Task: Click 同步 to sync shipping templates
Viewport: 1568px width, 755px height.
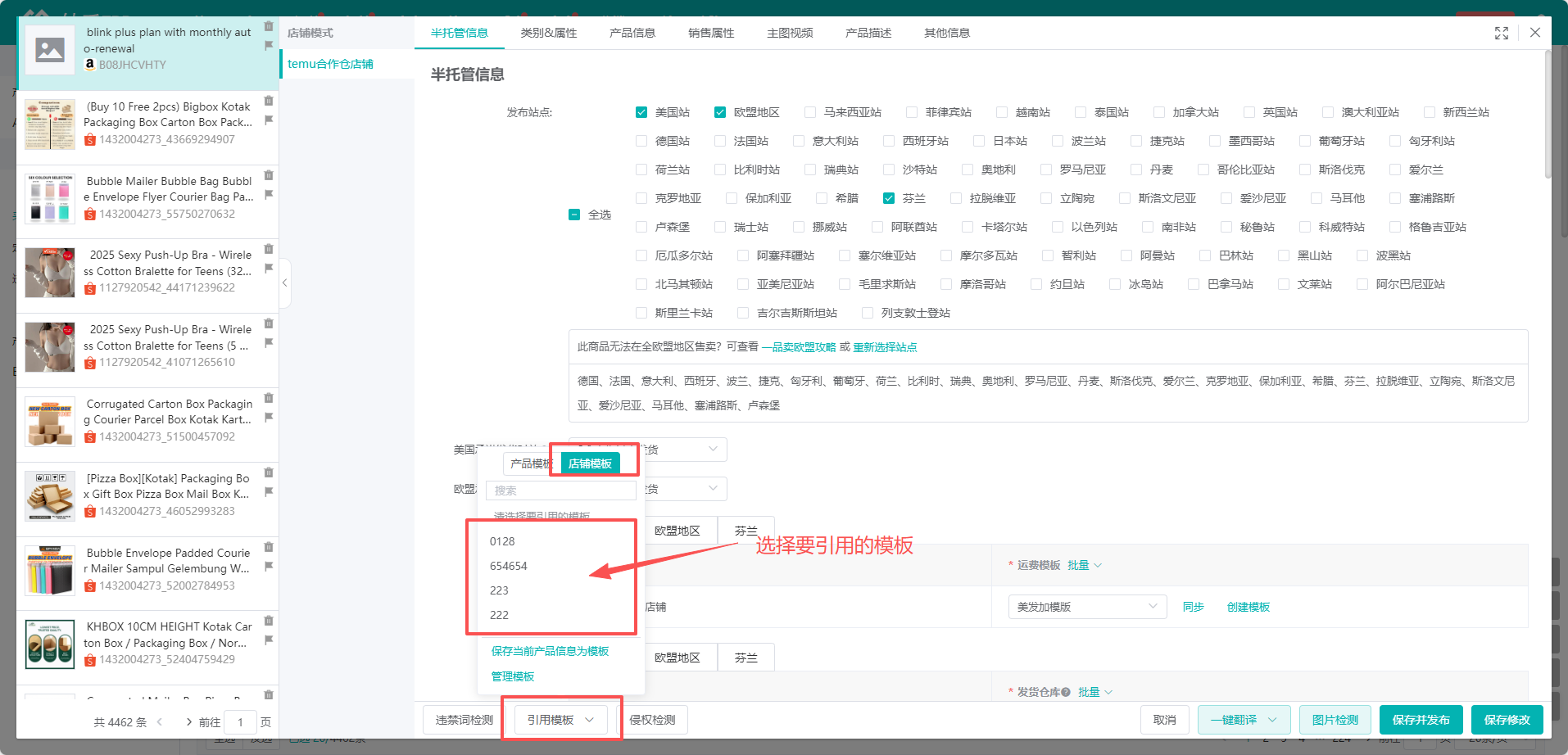Action: [1194, 607]
